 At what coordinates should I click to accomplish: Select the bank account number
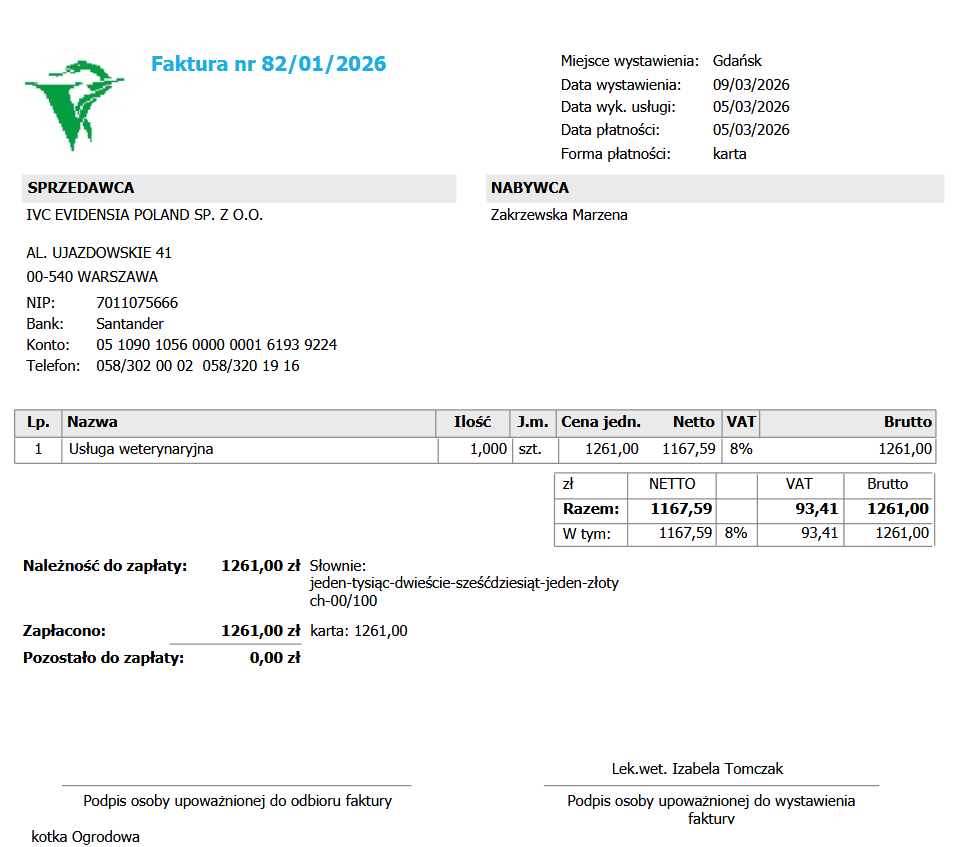click(216, 345)
